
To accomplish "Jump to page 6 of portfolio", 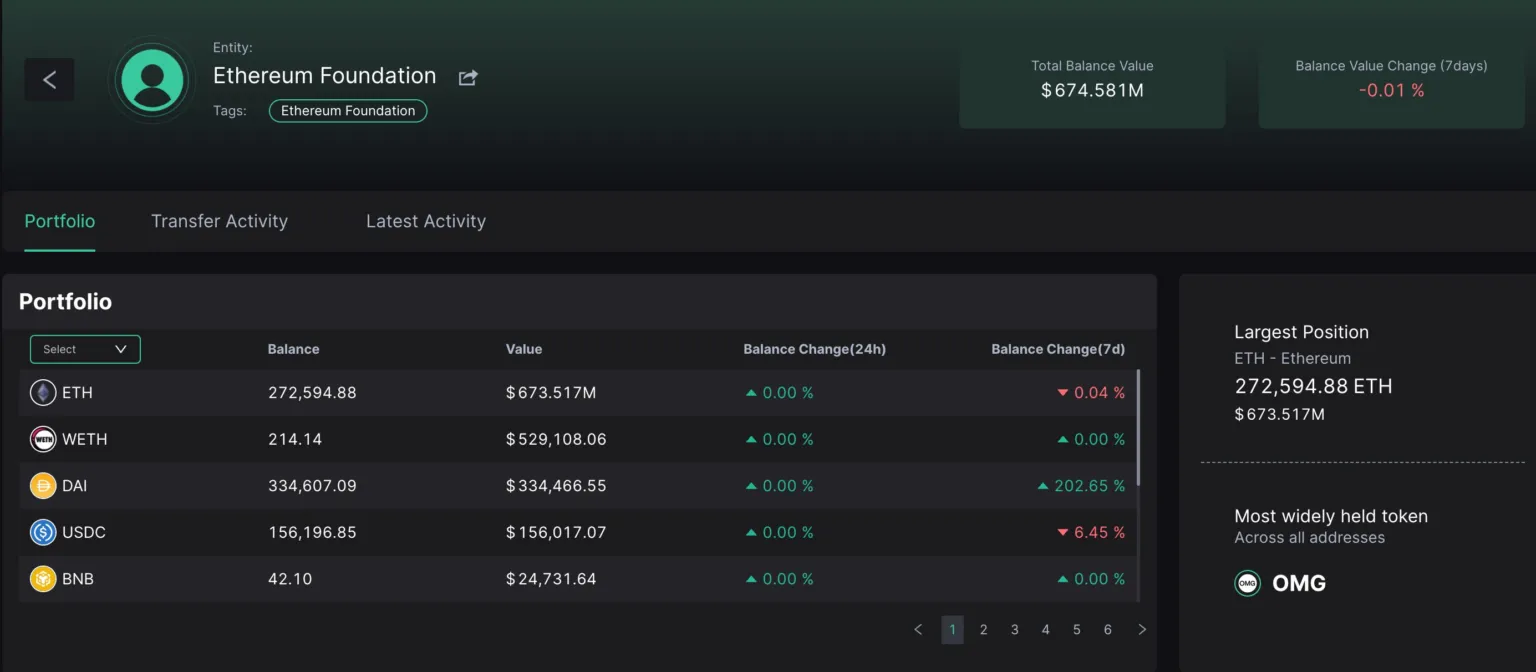I will pyautogui.click(x=1107, y=630).
